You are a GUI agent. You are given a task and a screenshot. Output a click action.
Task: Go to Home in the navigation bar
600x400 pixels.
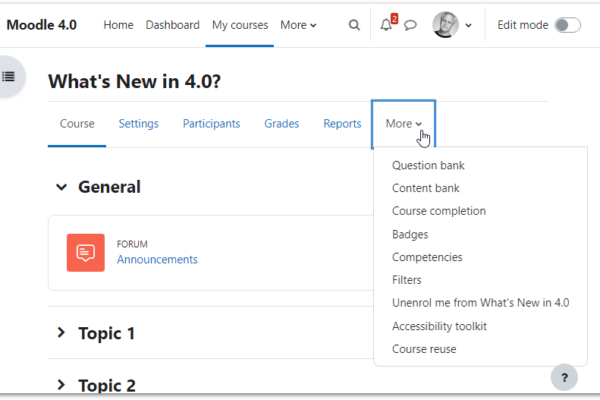point(118,25)
